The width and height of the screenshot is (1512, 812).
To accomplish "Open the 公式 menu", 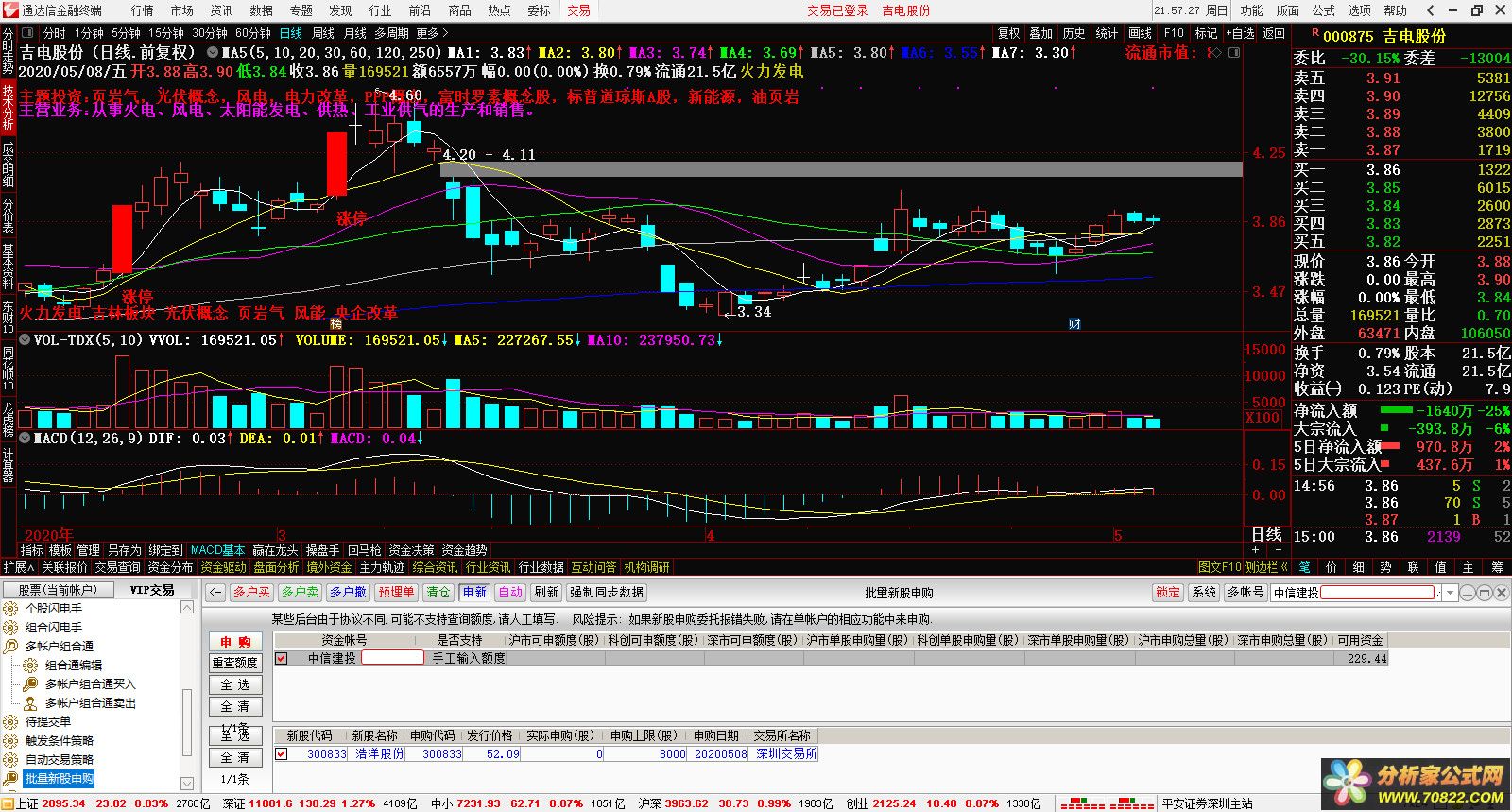I will [x=1324, y=10].
